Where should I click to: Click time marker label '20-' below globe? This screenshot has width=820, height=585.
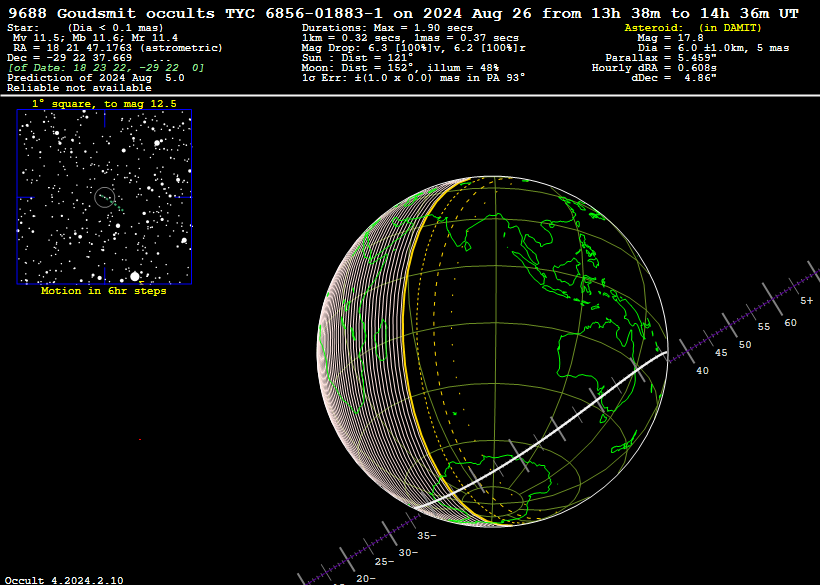366,579
